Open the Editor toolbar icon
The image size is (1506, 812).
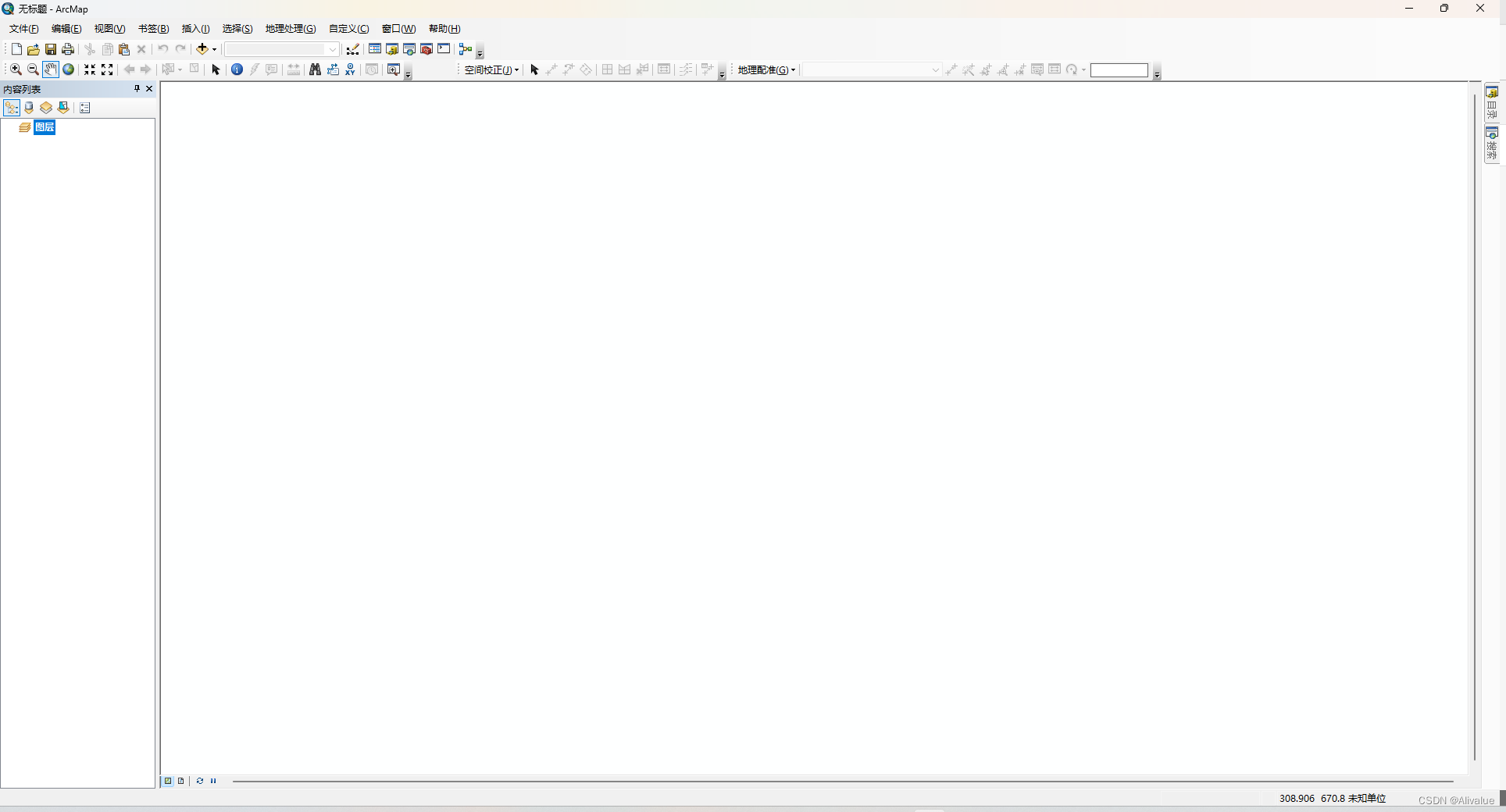(x=353, y=49)
